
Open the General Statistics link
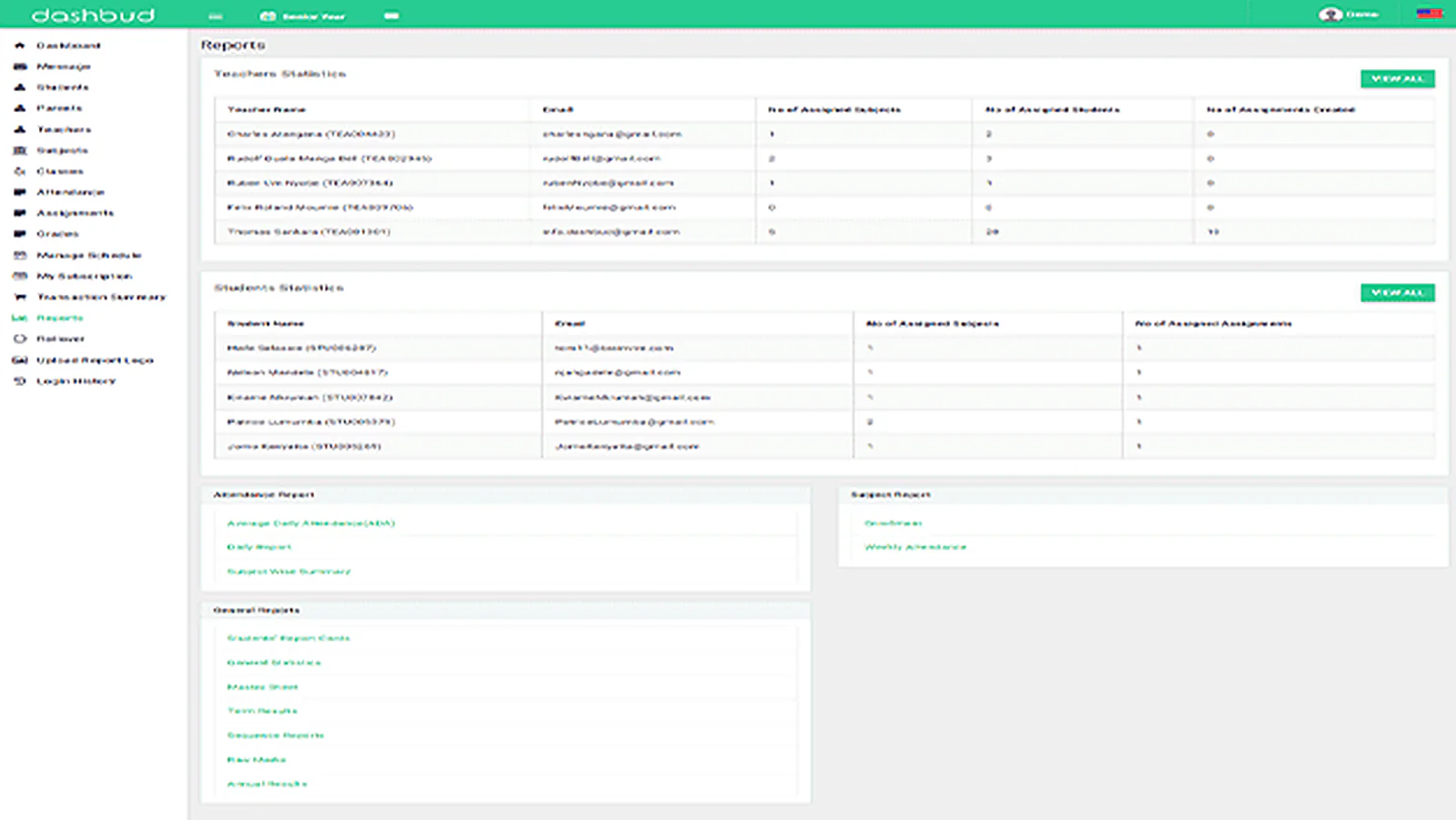(274, 663)
